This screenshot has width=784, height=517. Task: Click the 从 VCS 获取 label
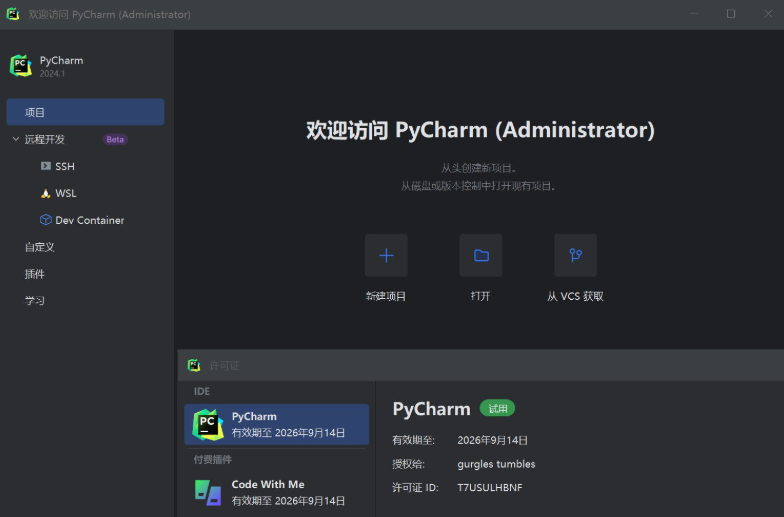coord(575,296)
